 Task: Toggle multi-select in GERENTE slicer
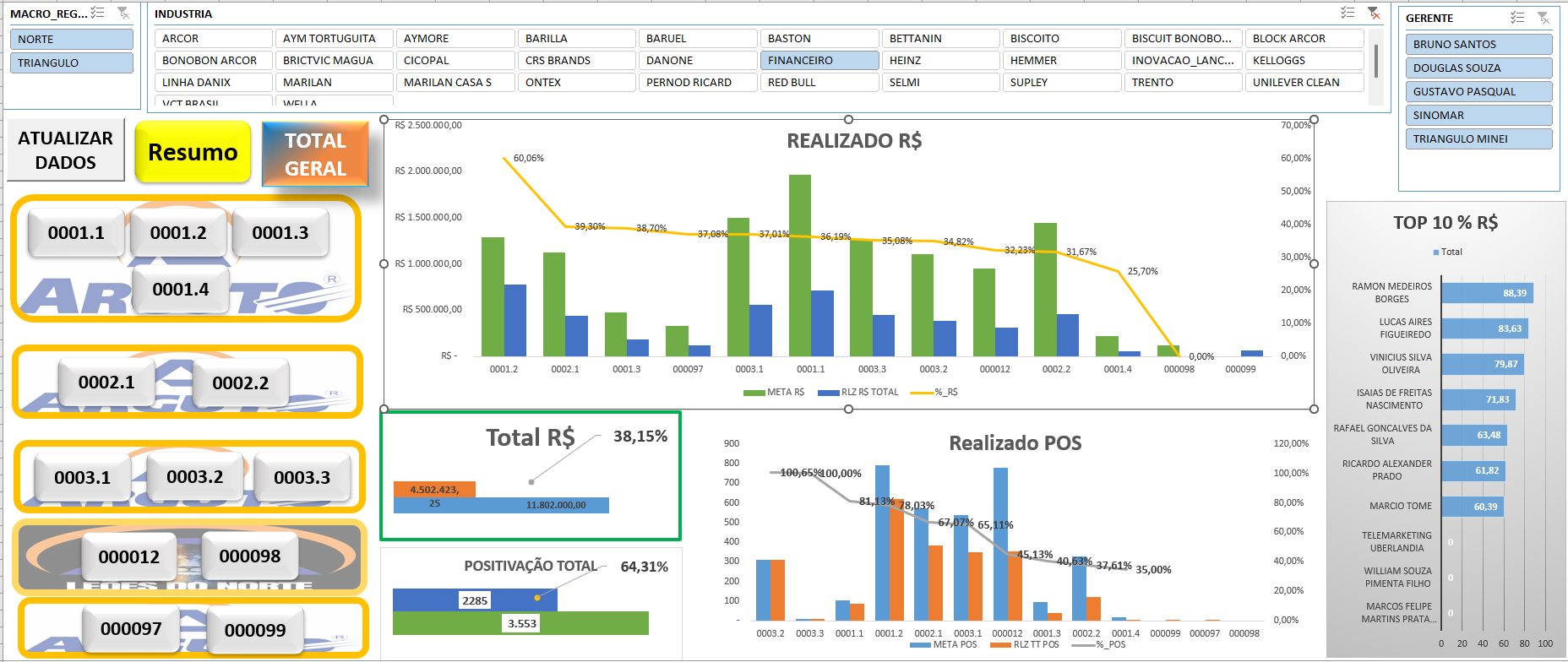pyautogui.click(x=1517, y=17)
